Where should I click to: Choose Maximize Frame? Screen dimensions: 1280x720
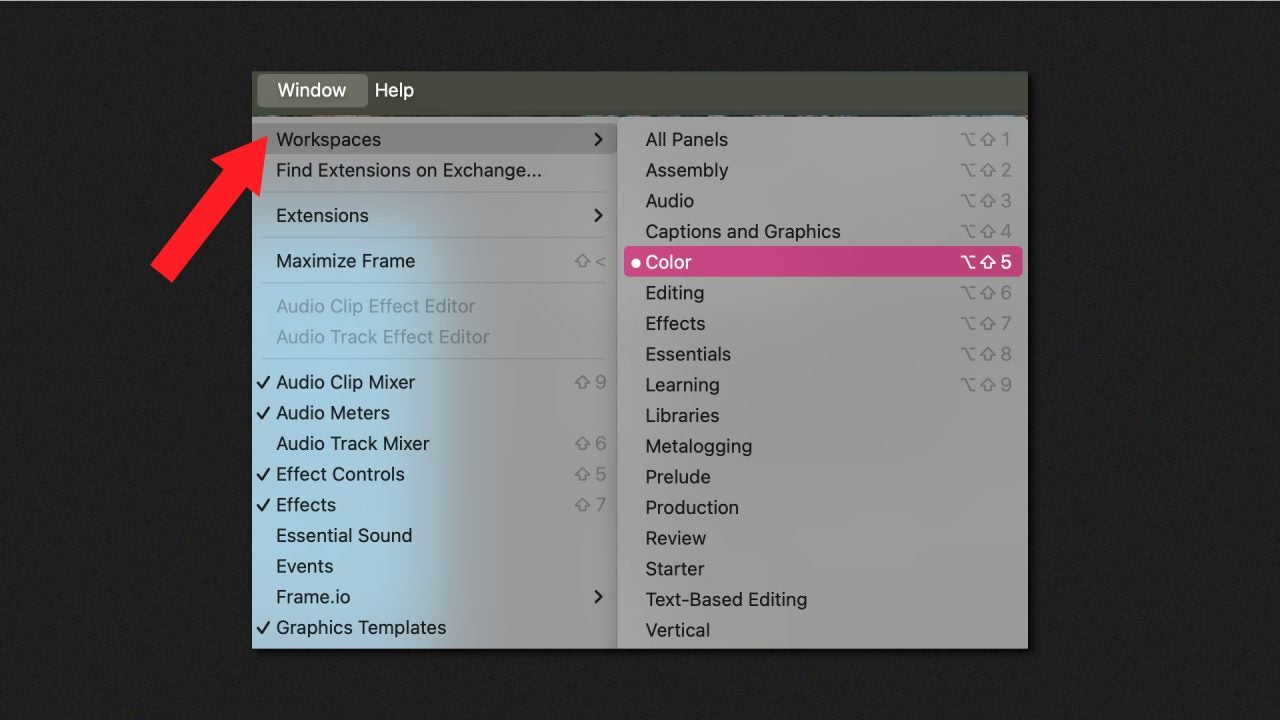345,261
